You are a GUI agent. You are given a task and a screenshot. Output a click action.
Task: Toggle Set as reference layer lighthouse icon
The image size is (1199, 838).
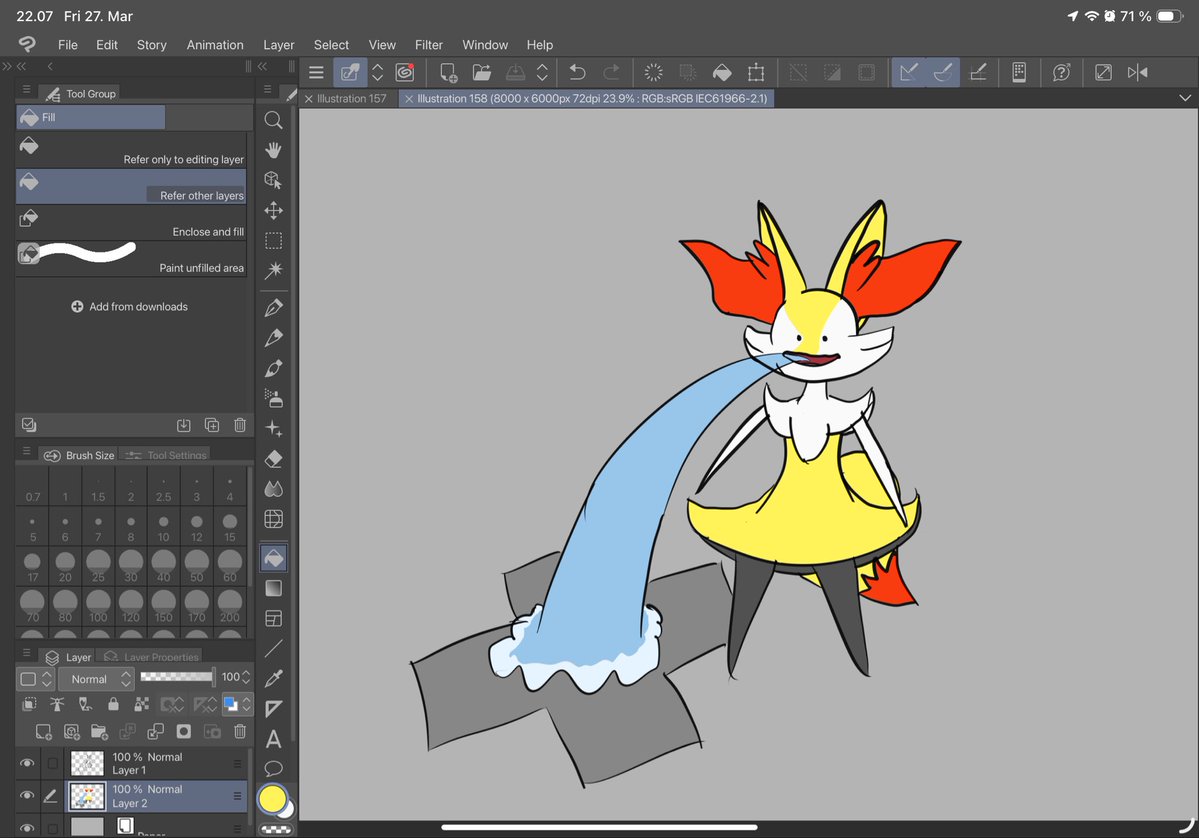pos(57,704)
